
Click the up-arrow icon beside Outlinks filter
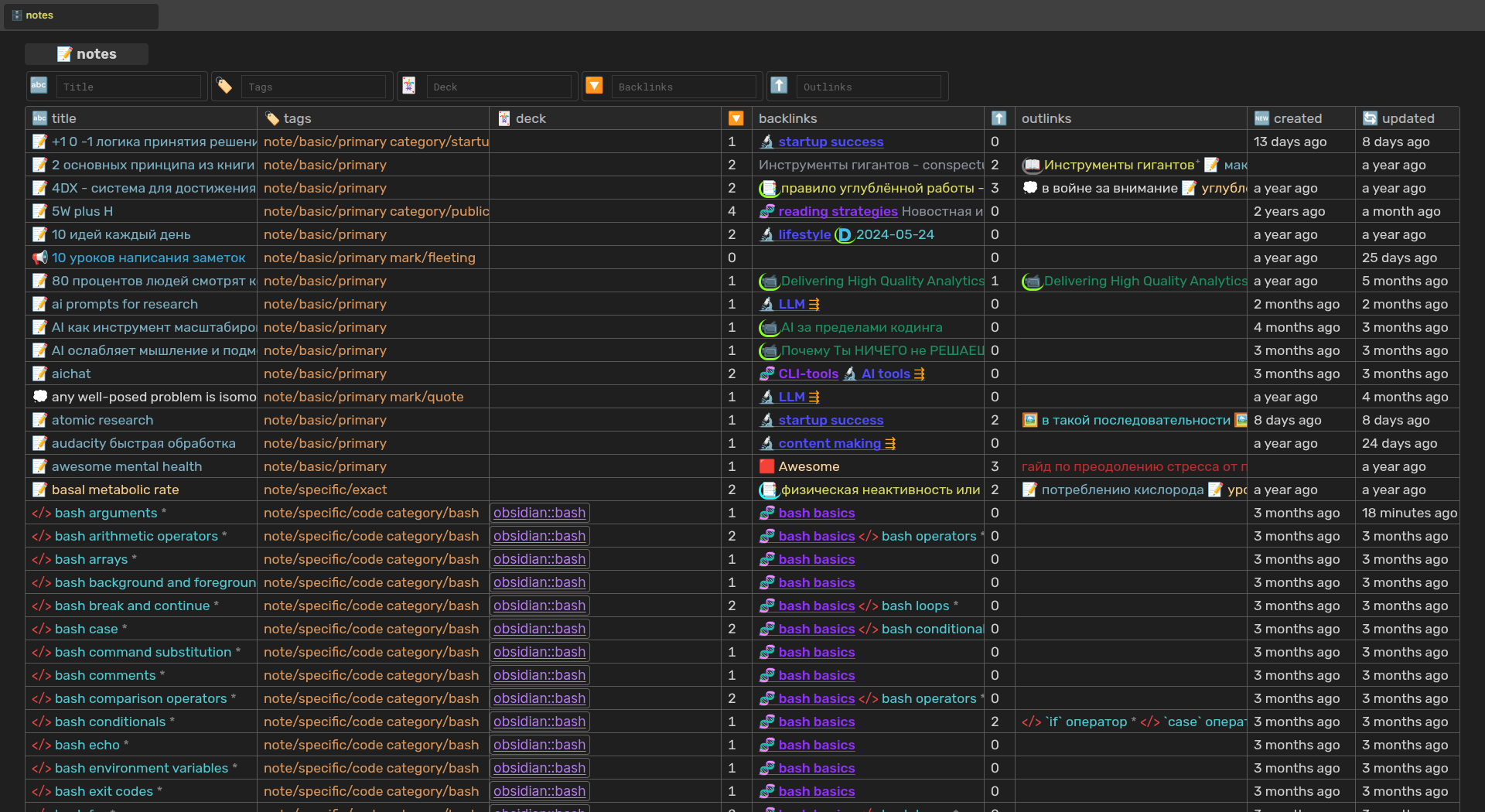pos(779,86)
